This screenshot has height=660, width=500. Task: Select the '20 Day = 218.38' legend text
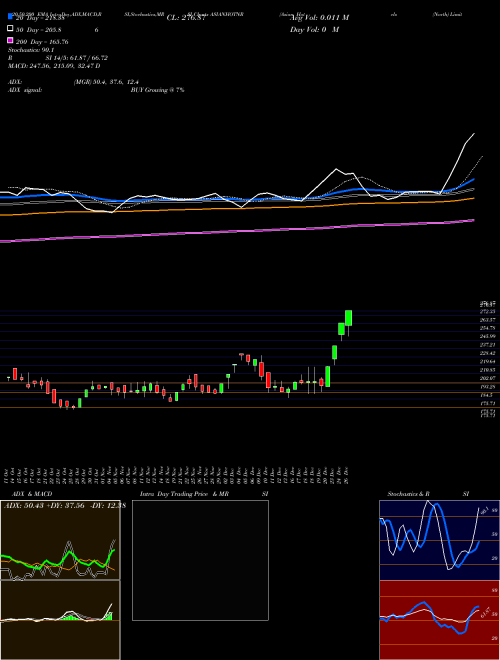(x=40, y=18)
